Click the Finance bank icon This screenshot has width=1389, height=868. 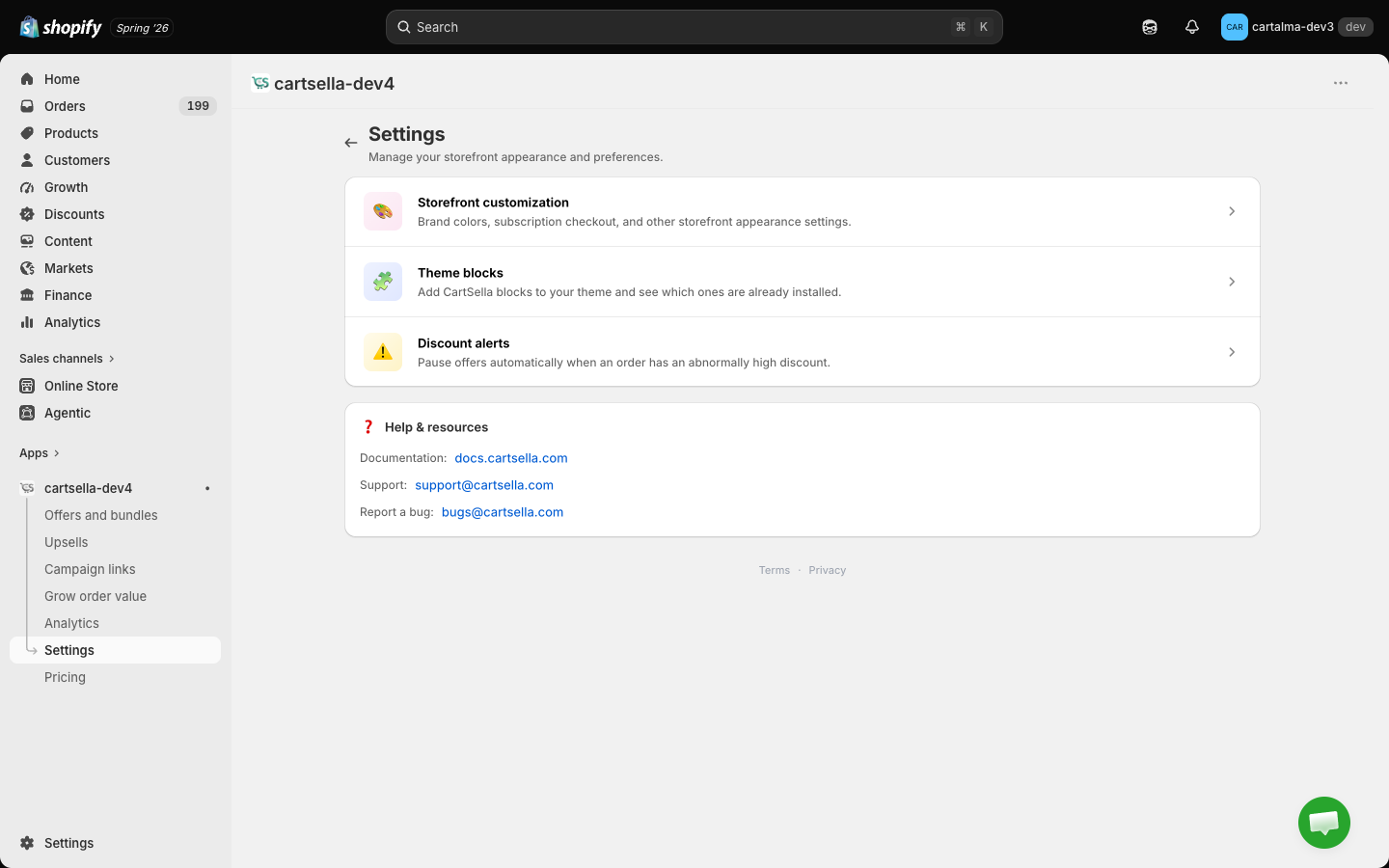tap(27, 295)
